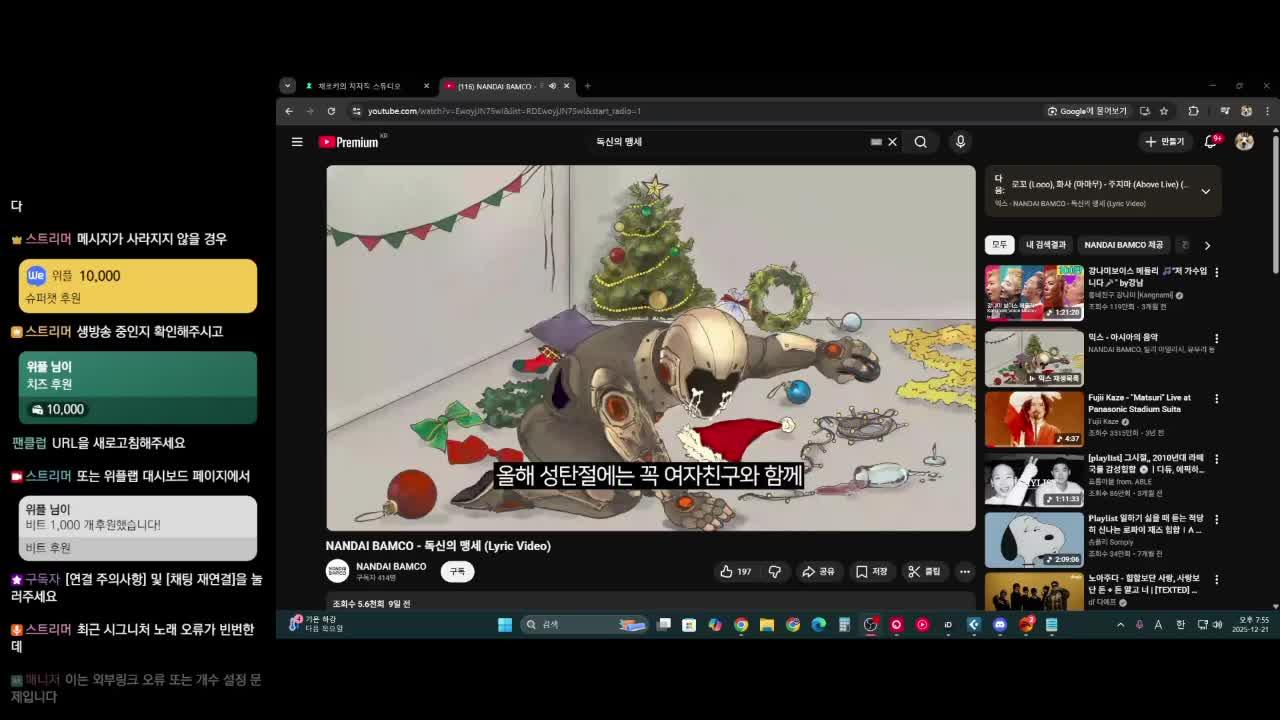
Task: Click the on-screen keyboard icon in the search bar
Action: click(x=875, y=142)
